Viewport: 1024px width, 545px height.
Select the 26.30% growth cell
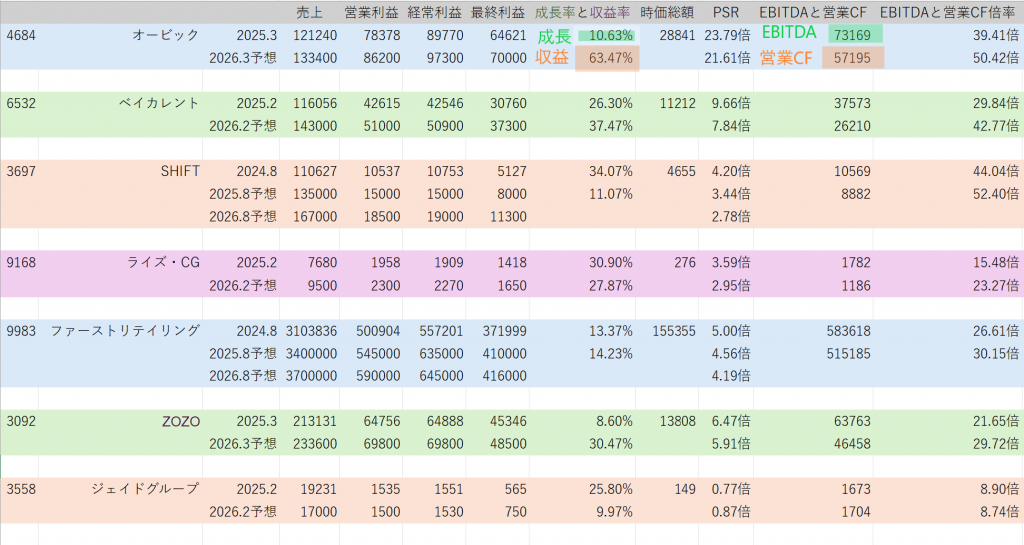point(611,103)
